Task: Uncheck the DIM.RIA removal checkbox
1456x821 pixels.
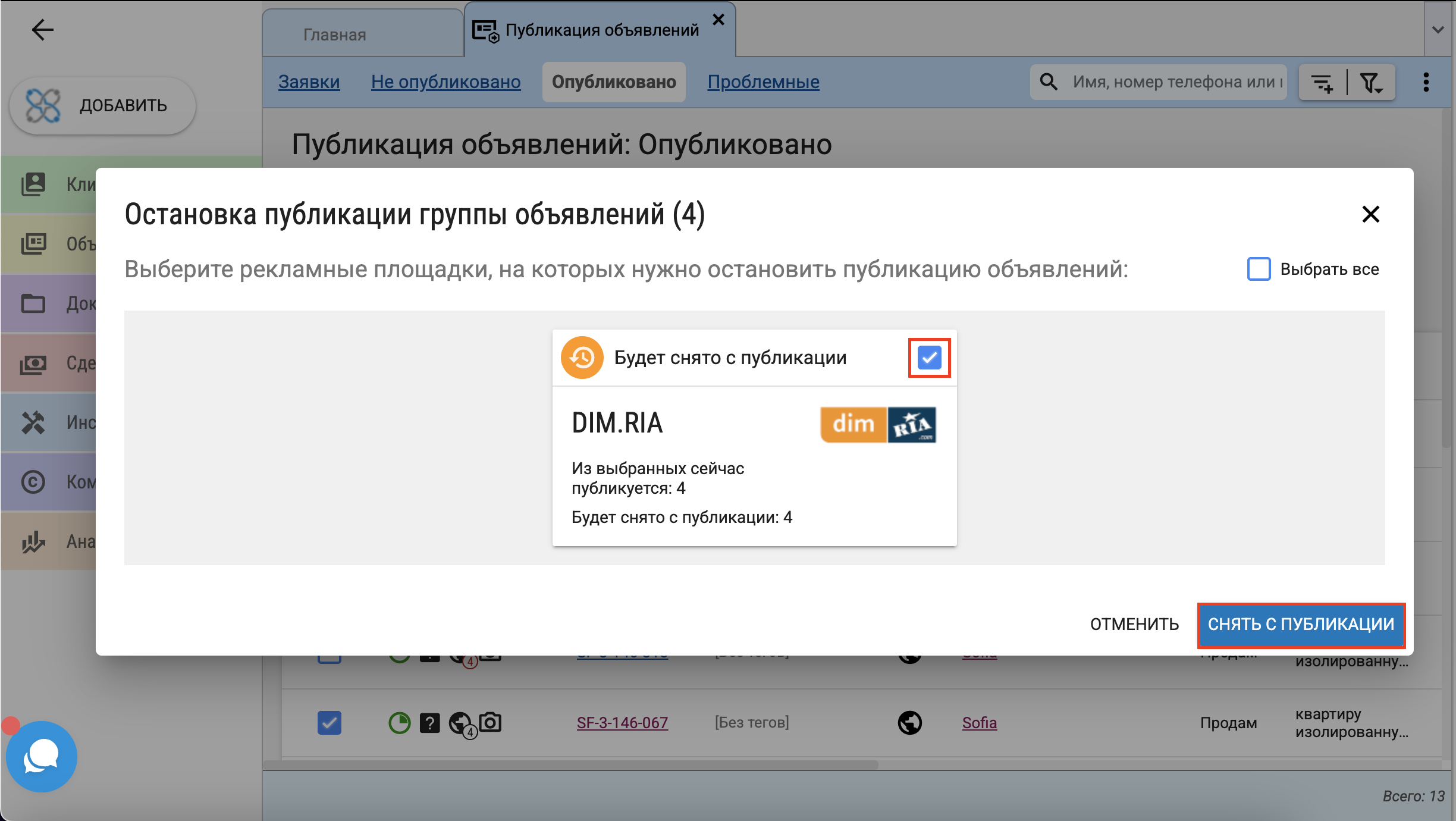Action: pos(929,358)
